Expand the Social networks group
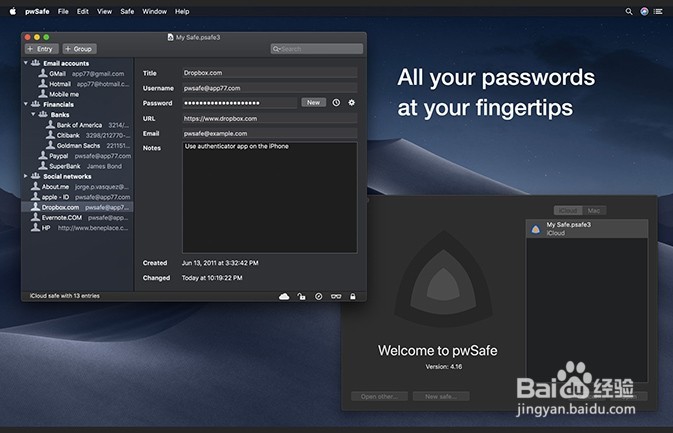This screenshot has width=673, height=433. pos(26,176)
